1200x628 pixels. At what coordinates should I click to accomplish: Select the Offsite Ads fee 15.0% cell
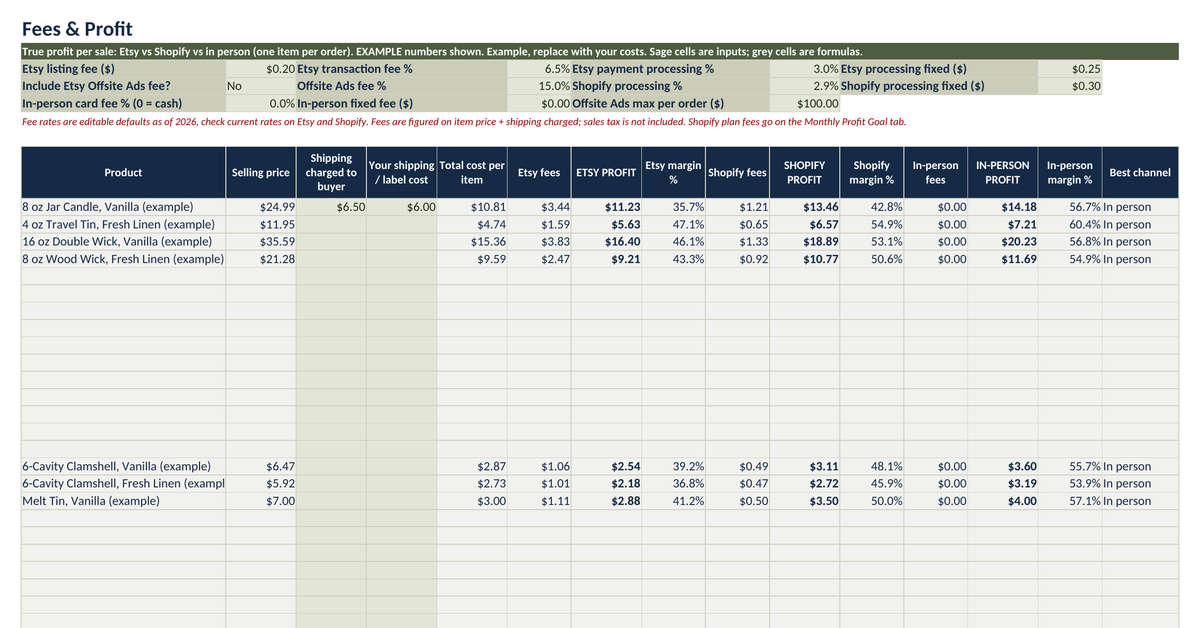click(x=540, y=86)
